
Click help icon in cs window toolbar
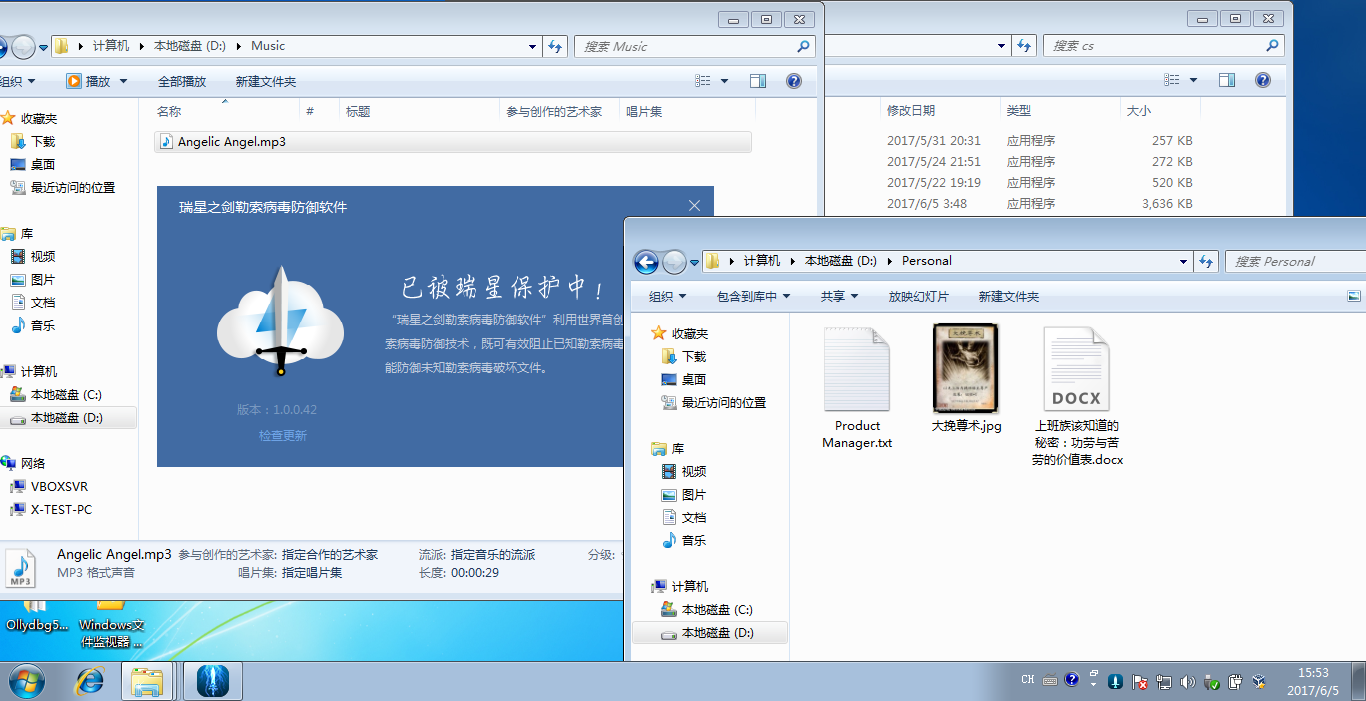1263,81
